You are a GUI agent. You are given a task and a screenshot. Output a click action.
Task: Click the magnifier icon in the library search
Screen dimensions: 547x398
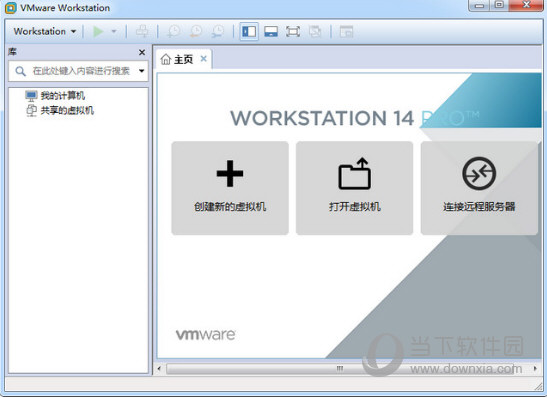pyautogui.click(x=20, y=72)
